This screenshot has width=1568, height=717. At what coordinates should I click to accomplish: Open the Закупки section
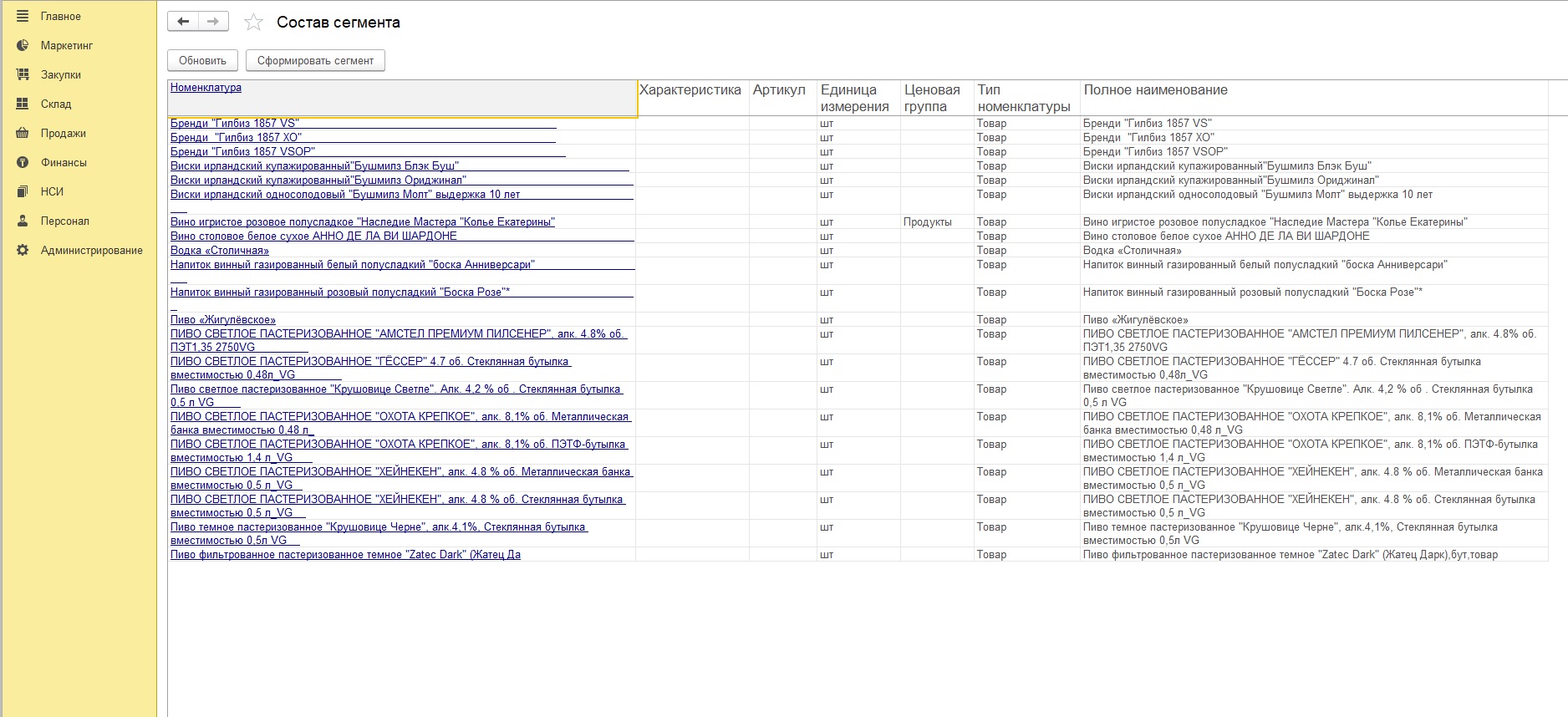(x=61, y=74)
